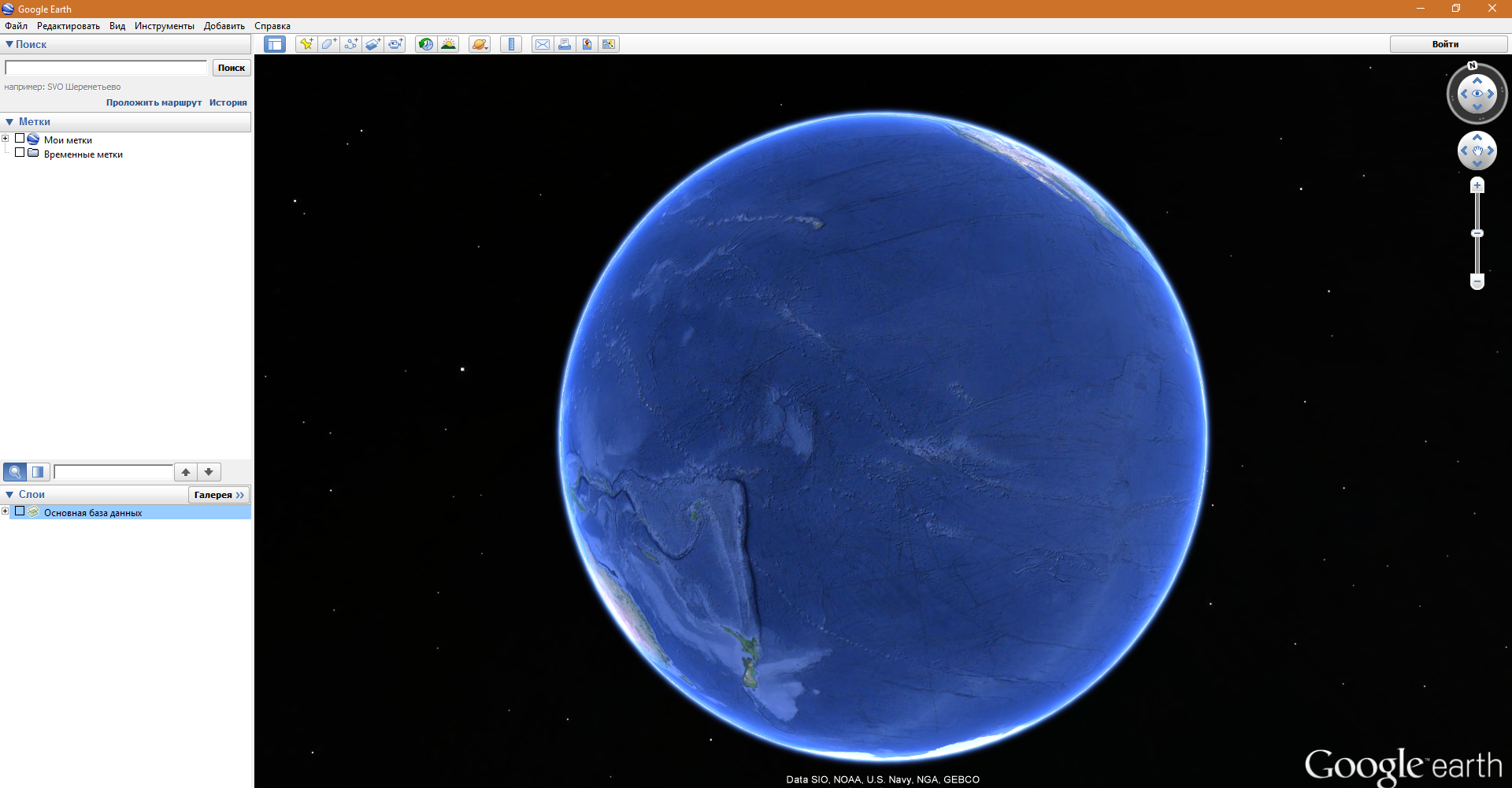Move selection down with arrow button
The height and width of the screenshot is (788, 1512).
pos(209,472)
